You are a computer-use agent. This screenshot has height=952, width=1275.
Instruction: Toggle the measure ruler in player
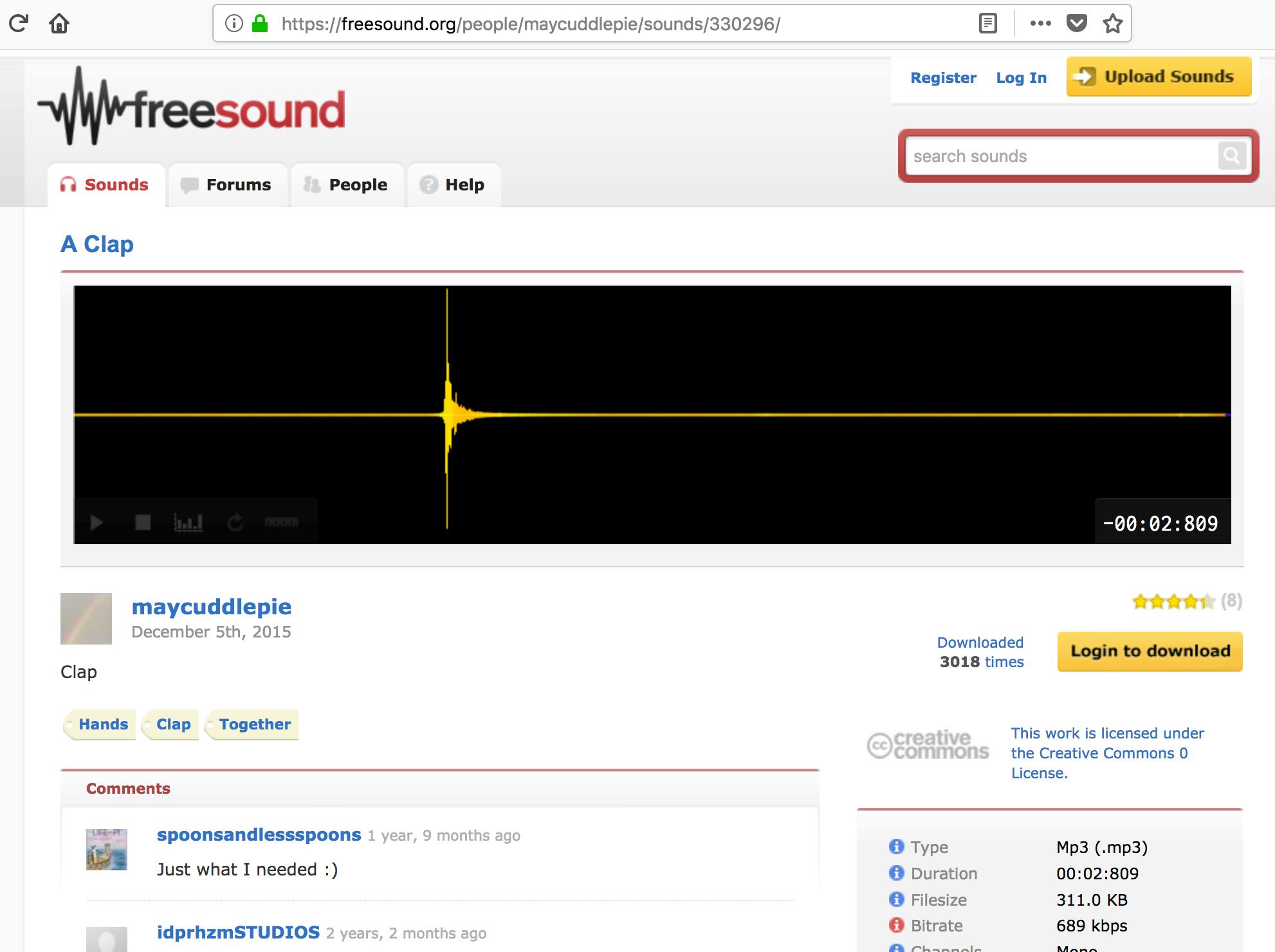tap(282, 522)
